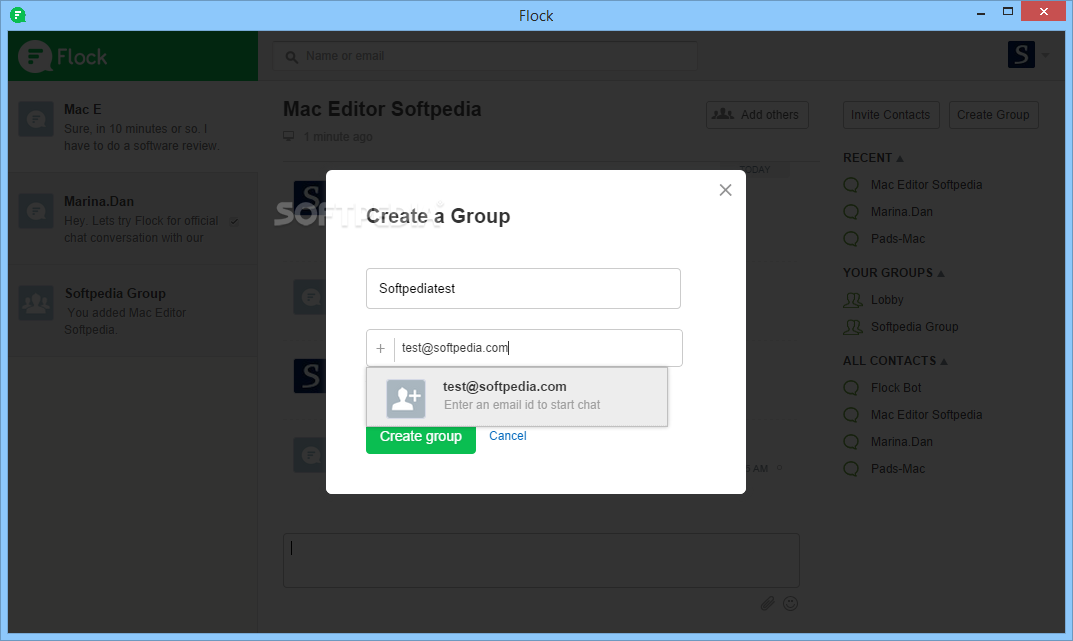Click the Flock logo in header
The height and width of the screenshot is (641, 1073).
click(63, 56)
